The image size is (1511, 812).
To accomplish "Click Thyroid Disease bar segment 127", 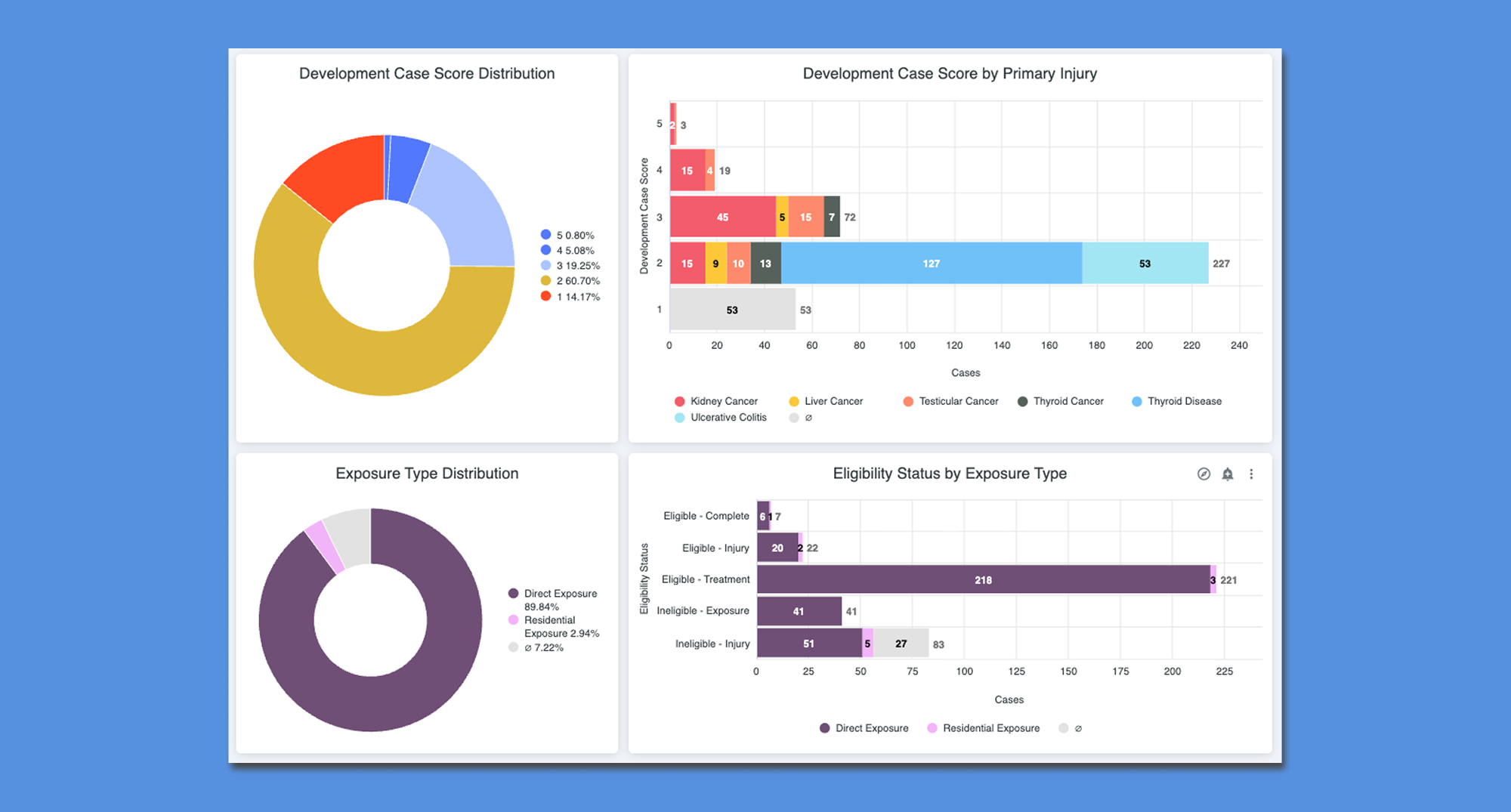I will pyautogui.click(x=931, y=264).
